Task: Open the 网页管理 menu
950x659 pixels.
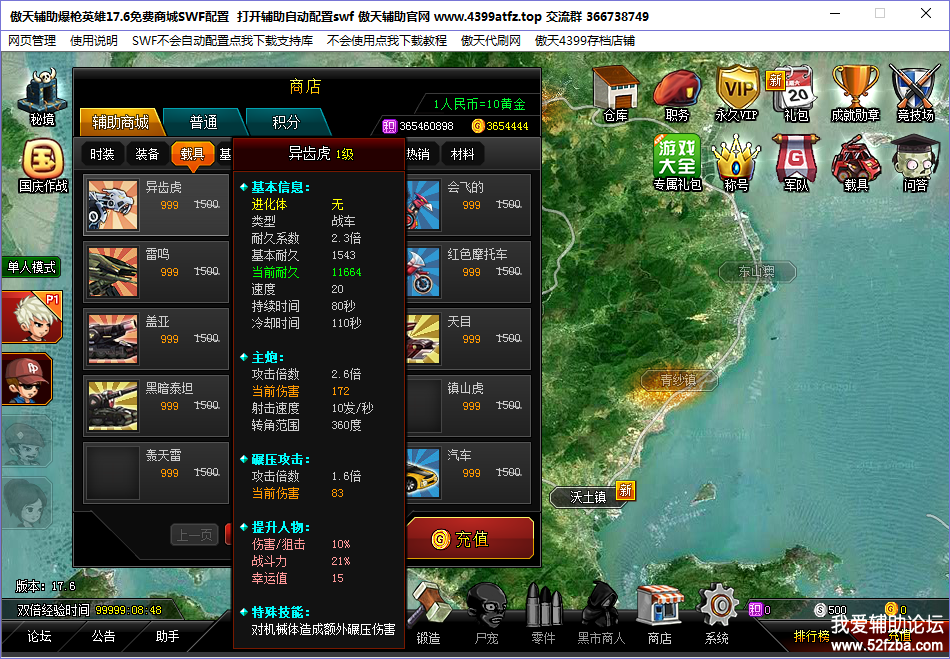Action: 32,41
